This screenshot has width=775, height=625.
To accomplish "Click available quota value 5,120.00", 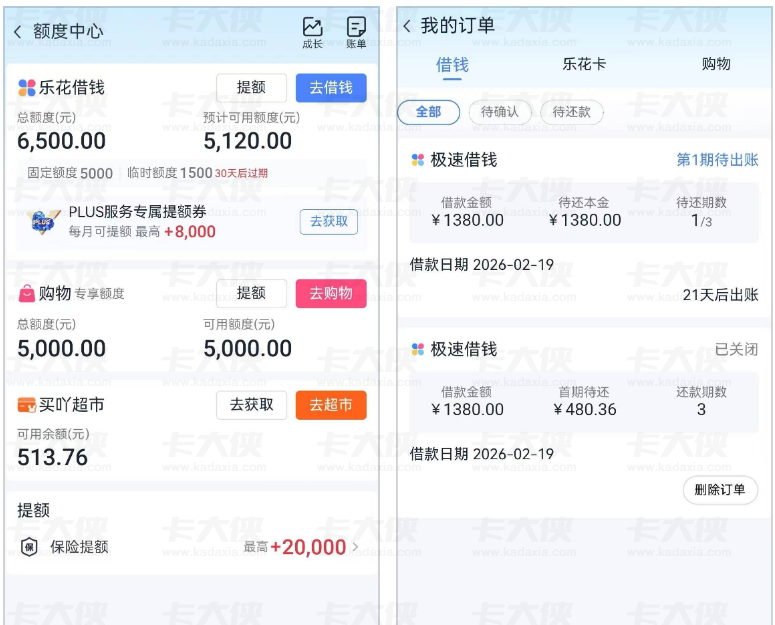I will (x=248, y=141).
